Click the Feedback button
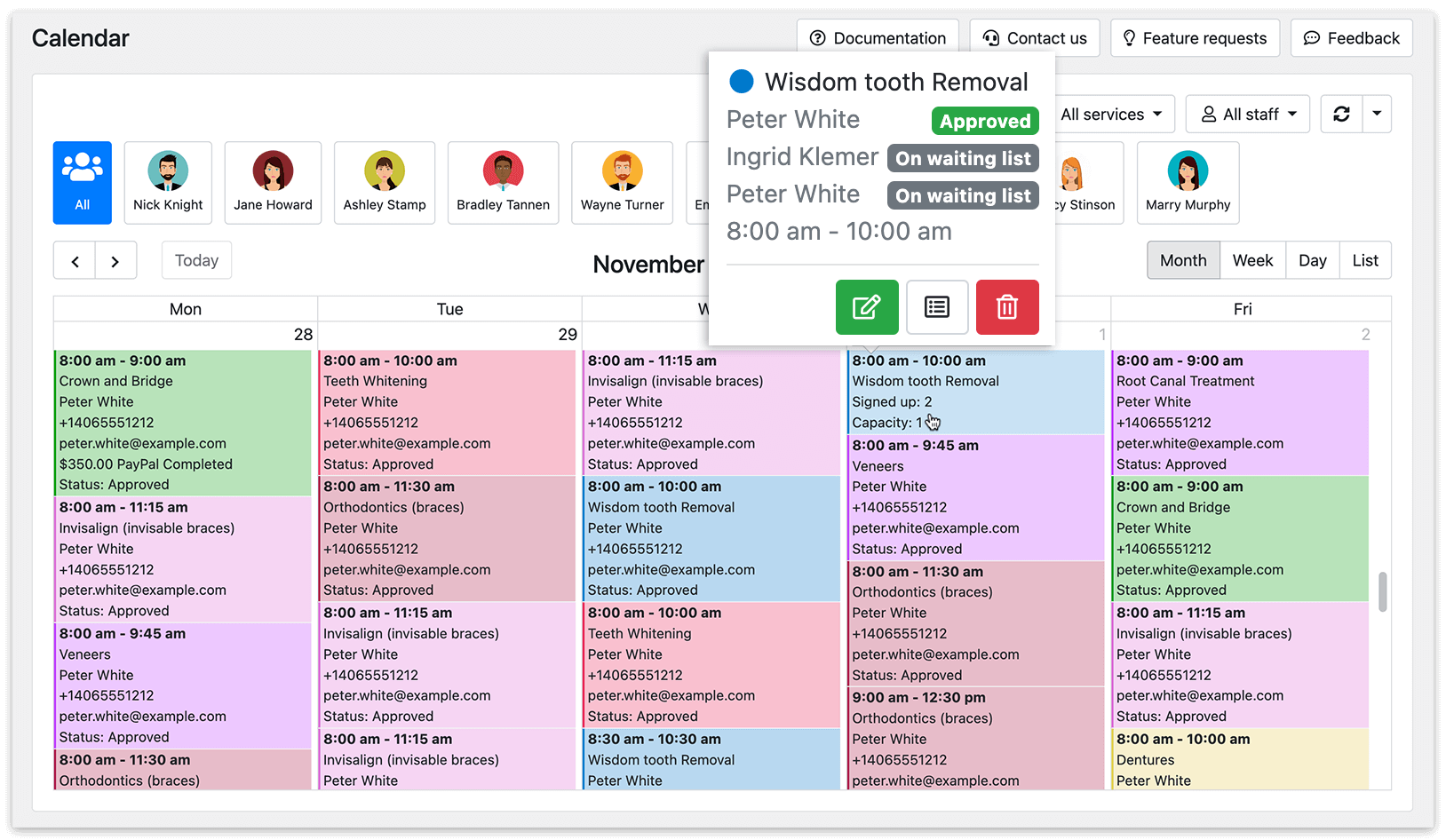Image resolution: width=1446 pixels, height=840 pixels. (1351, 38)
